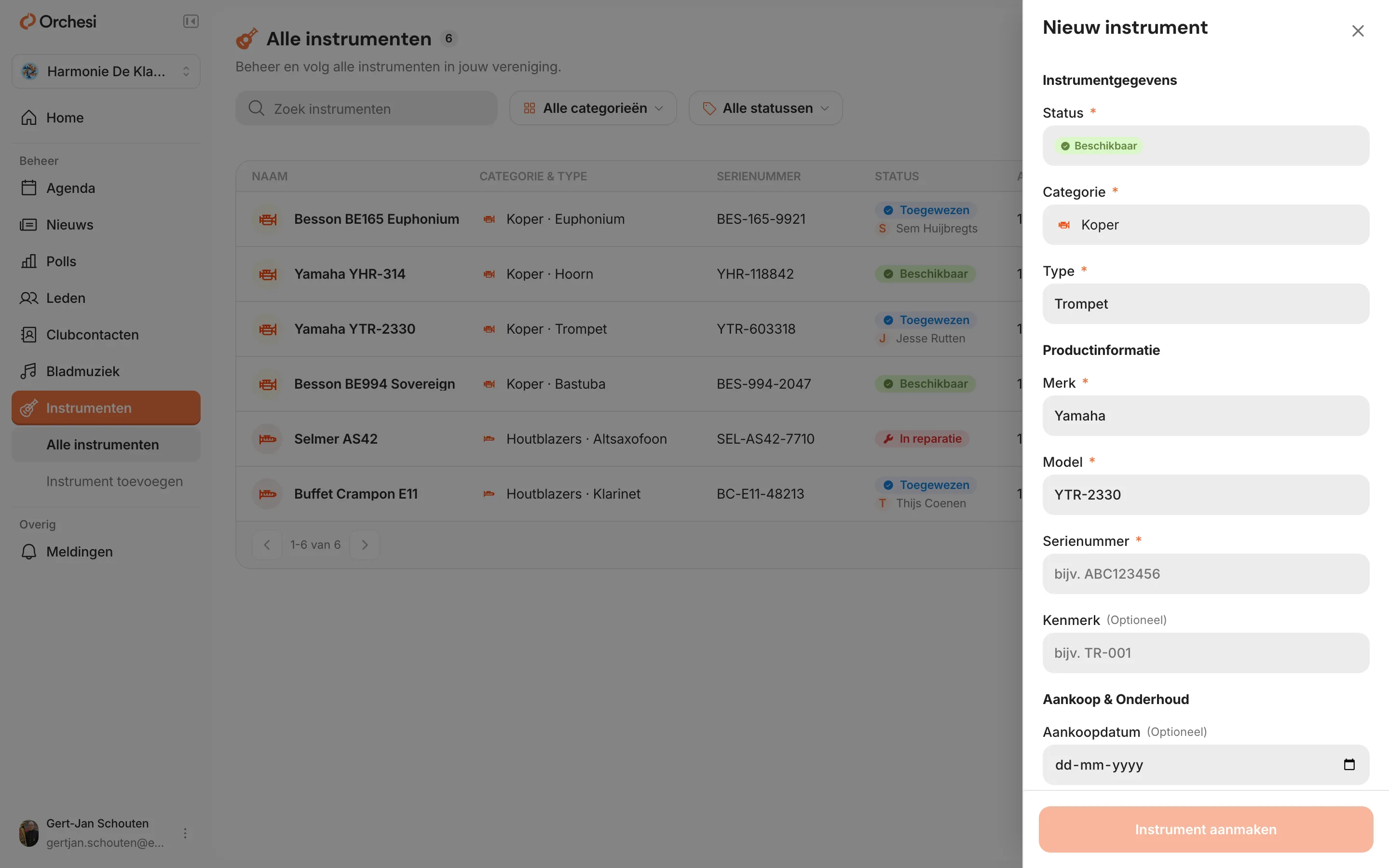Focus the Kenmerk input field
1389x868 pixels.
[x=1206, y=653]
